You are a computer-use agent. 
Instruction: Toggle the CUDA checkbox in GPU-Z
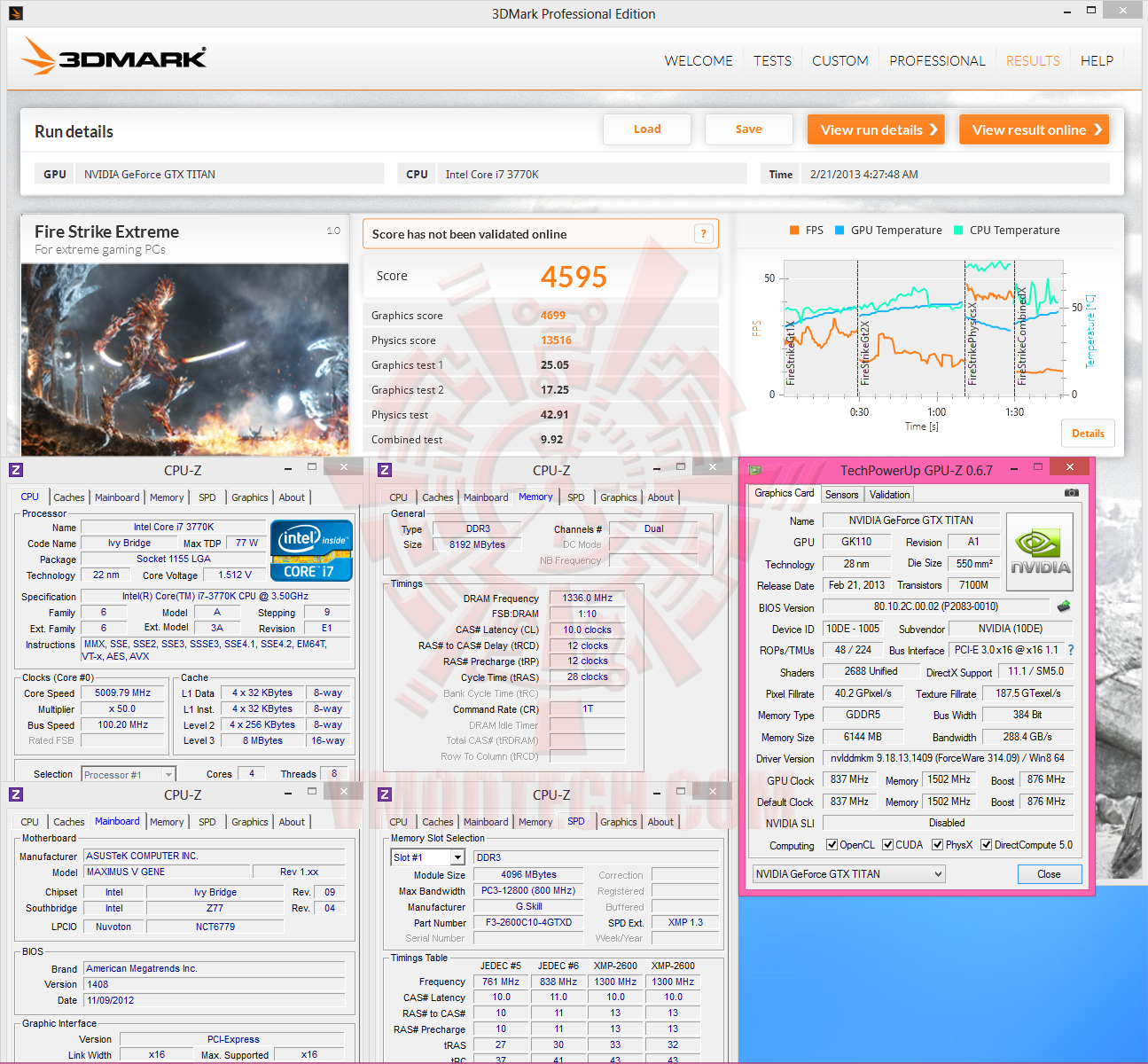click(x=887, y=845)
